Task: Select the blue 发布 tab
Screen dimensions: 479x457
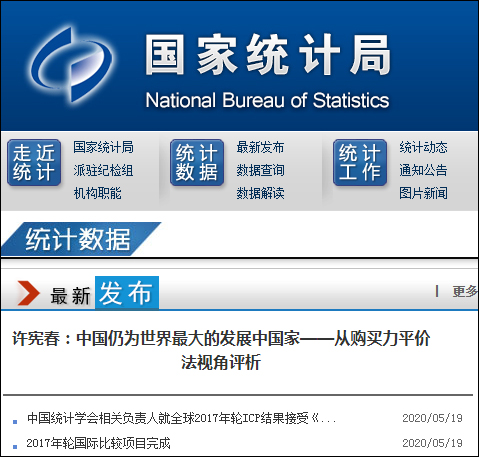Action: (127, 293)
